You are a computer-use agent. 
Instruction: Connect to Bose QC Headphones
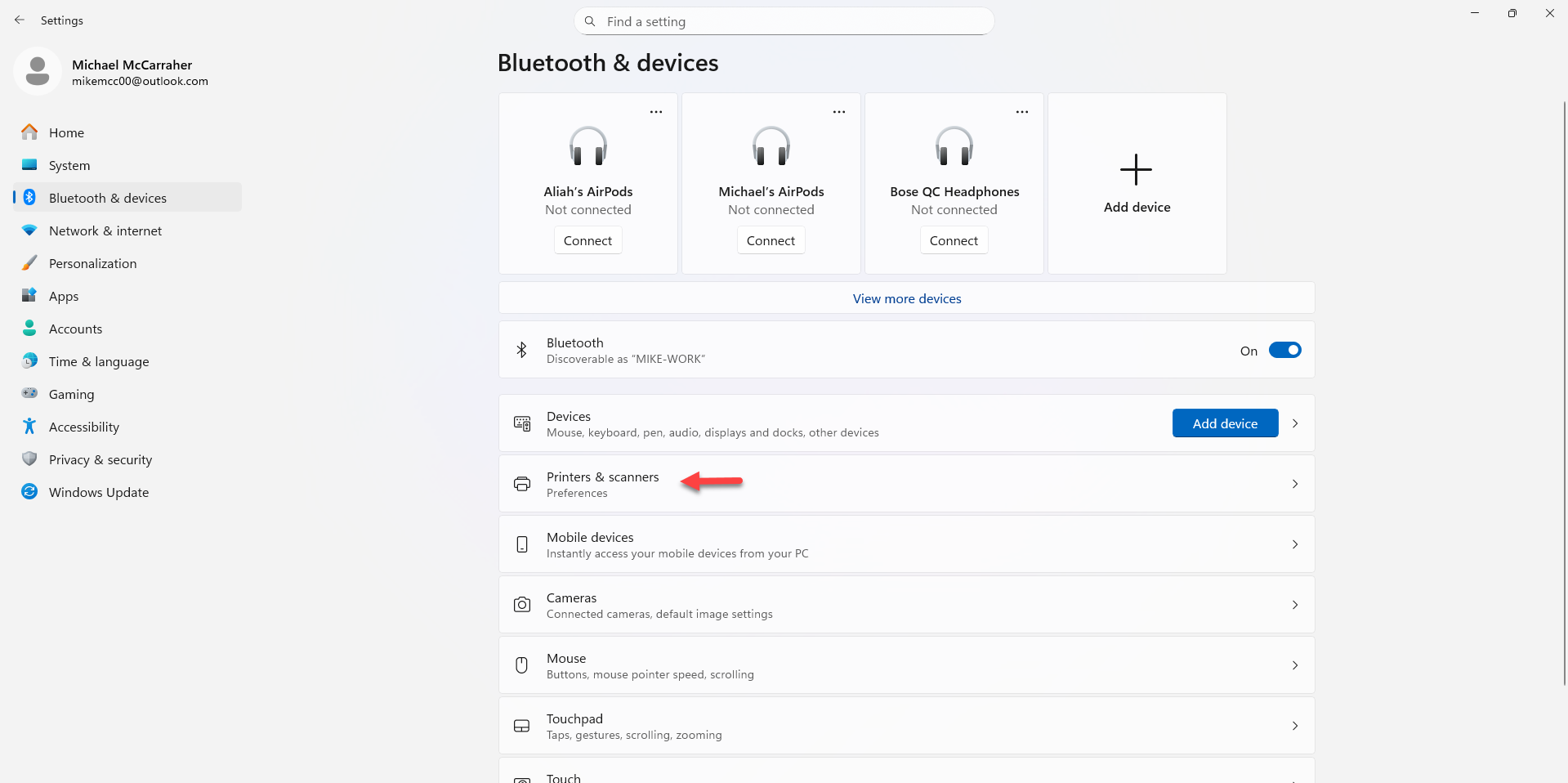coord(954,241)
